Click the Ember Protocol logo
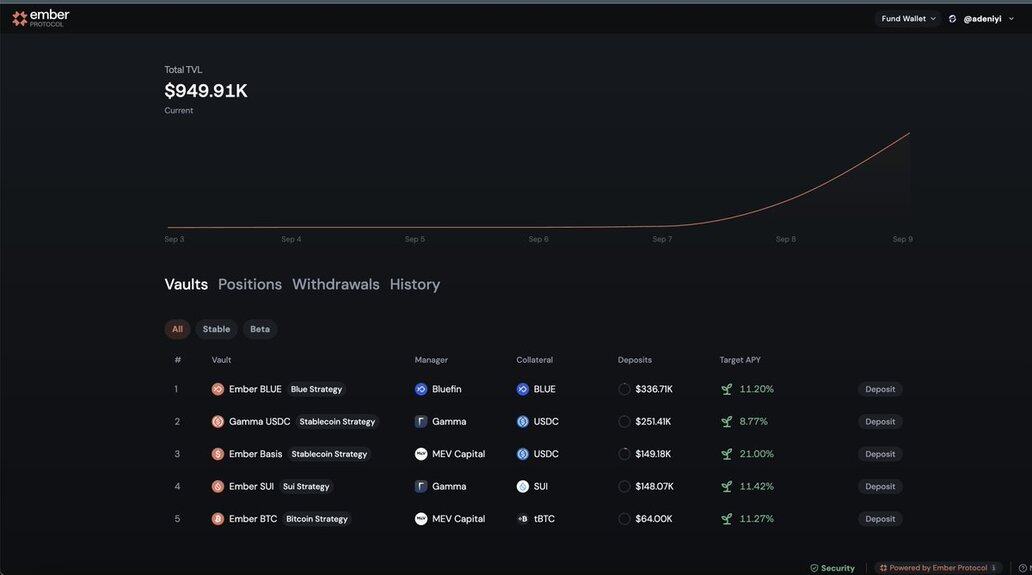 [x=40, y=18]
